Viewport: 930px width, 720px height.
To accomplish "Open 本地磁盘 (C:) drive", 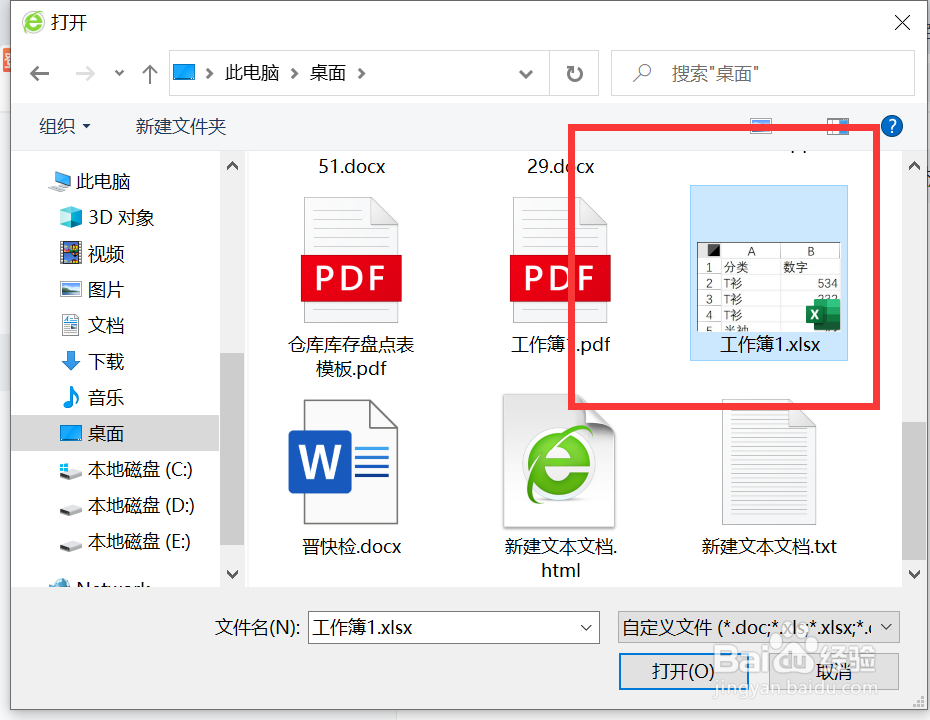I will coord(126,470).
